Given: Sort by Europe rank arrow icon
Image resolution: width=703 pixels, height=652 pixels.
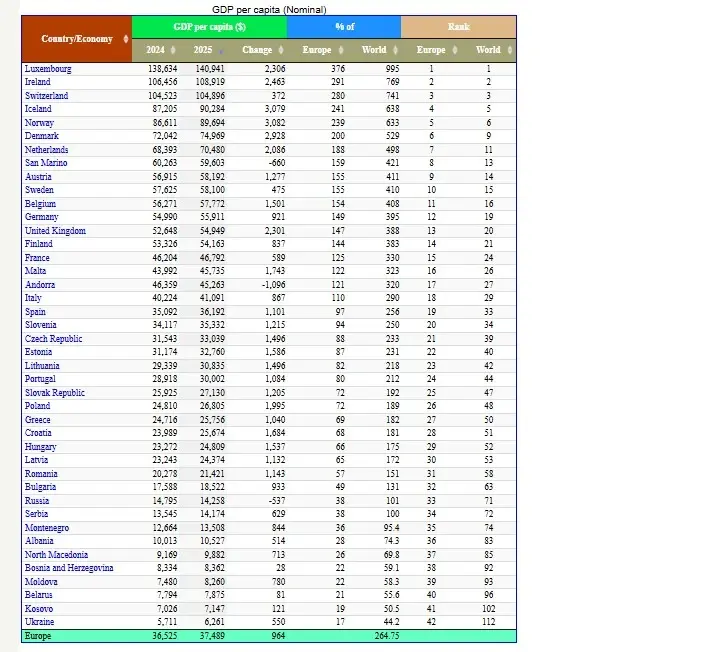Looking at the screenshot, I should (455, 50).
